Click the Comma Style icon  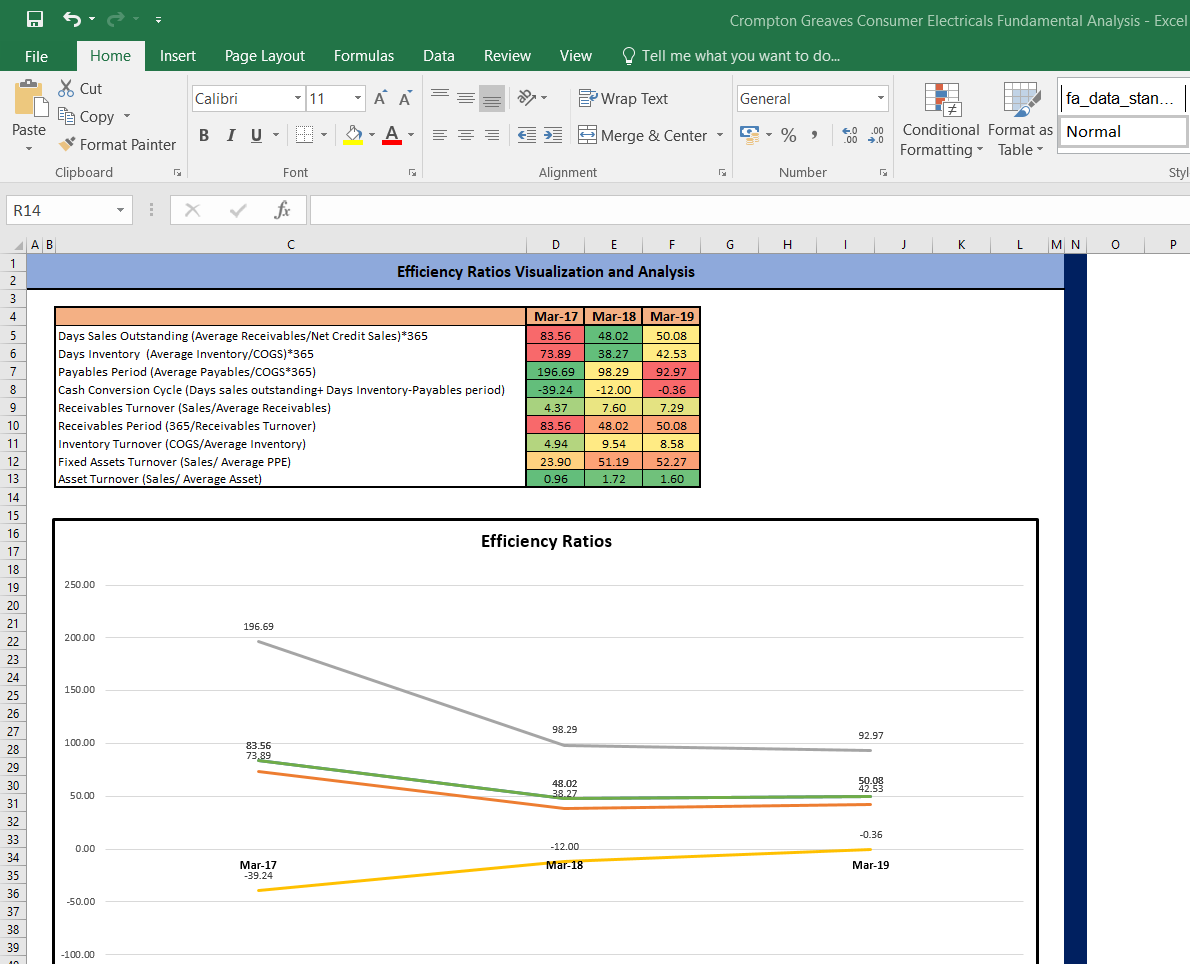tap(814, 135)
